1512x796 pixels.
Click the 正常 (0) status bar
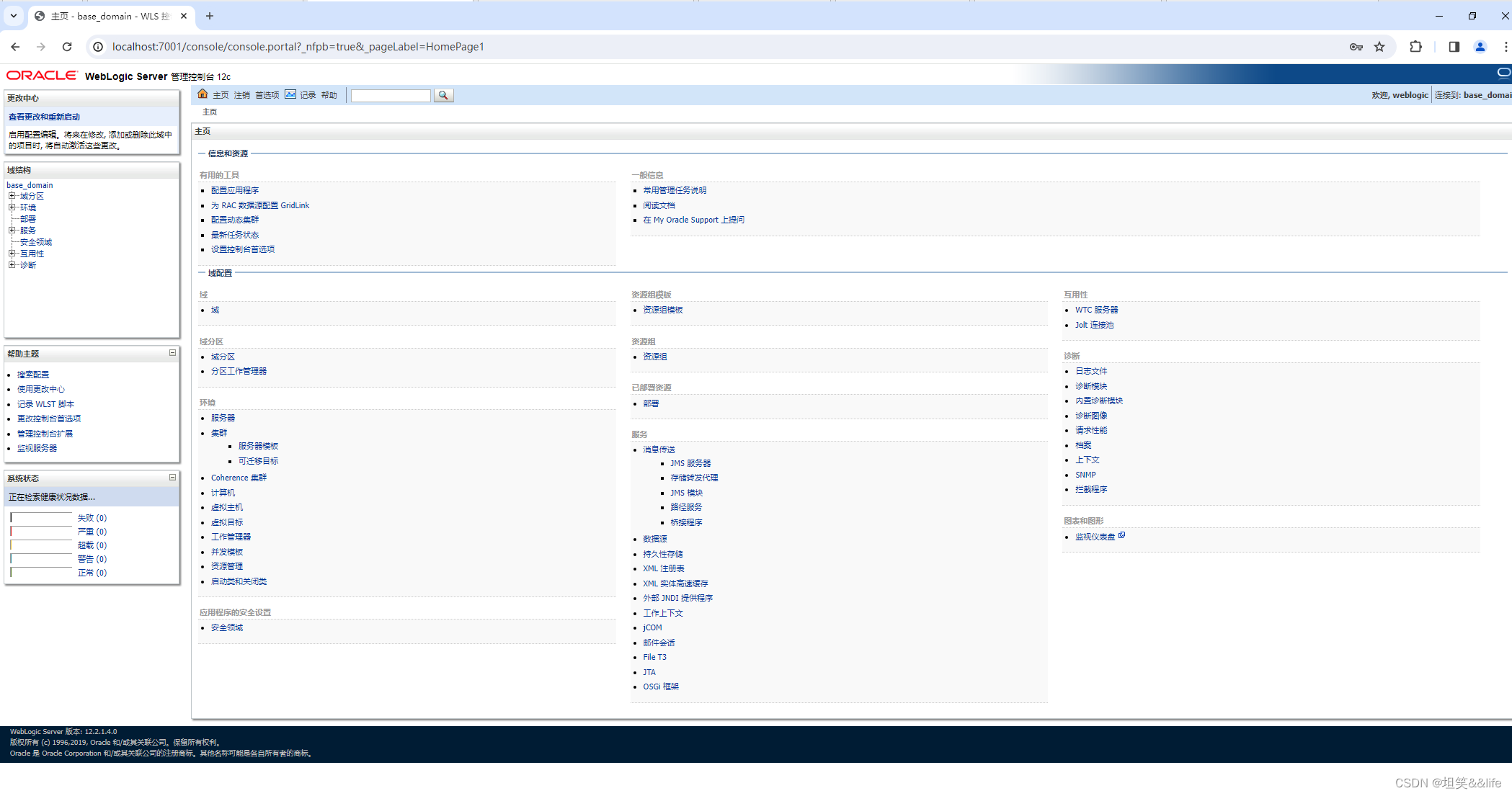41,572
